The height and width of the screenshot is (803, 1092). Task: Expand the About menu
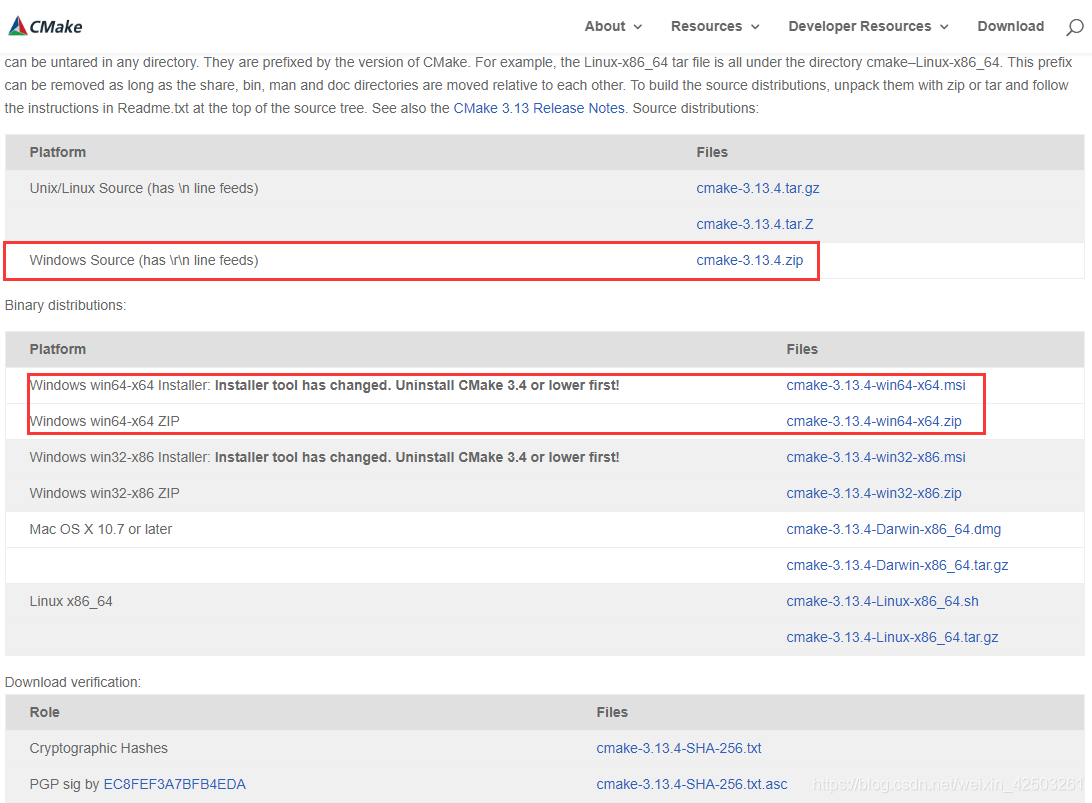pos(613,26)
